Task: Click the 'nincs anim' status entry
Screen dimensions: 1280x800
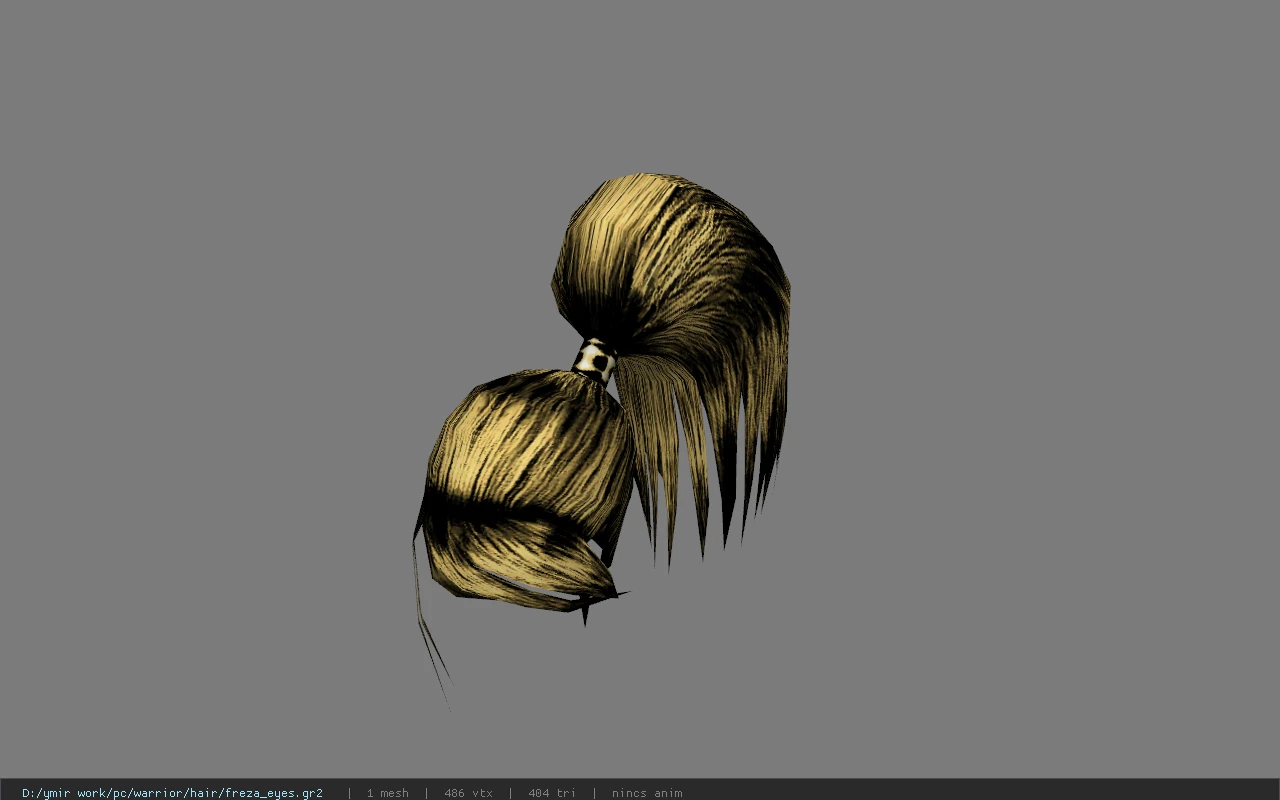Action: [647, 793]
